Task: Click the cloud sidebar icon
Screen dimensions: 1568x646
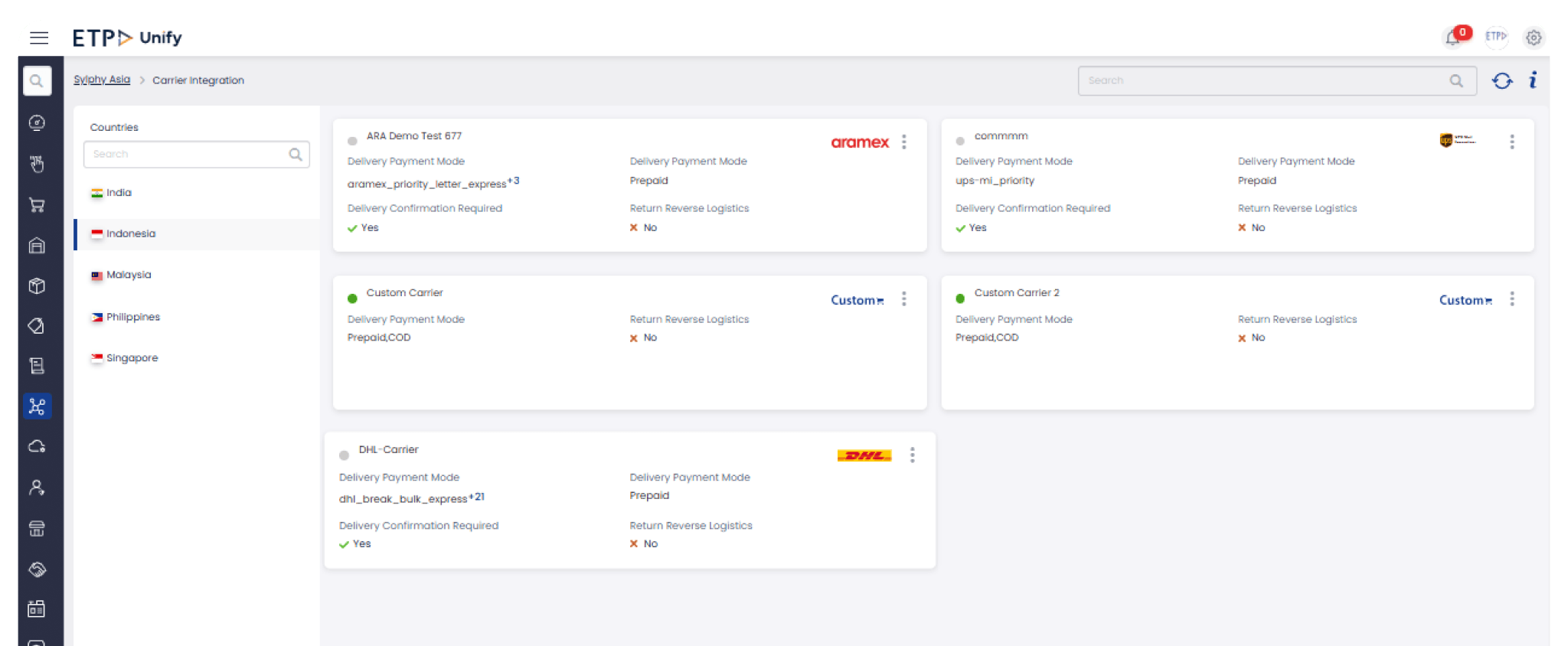Action: point(37,446)
